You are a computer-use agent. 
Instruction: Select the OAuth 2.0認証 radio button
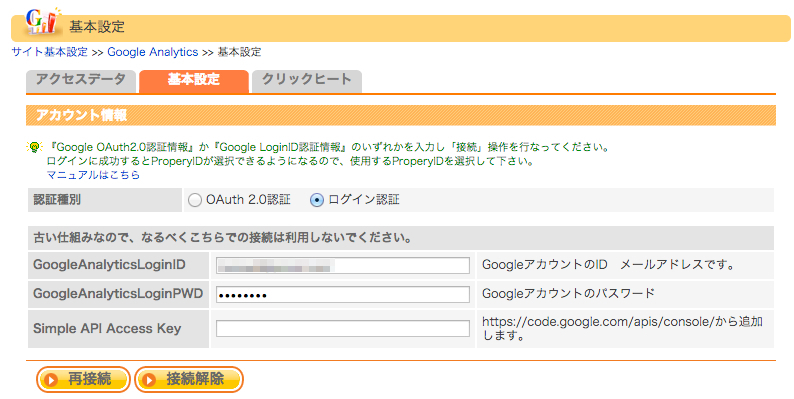pyautogui.click(x=194, y=201)
